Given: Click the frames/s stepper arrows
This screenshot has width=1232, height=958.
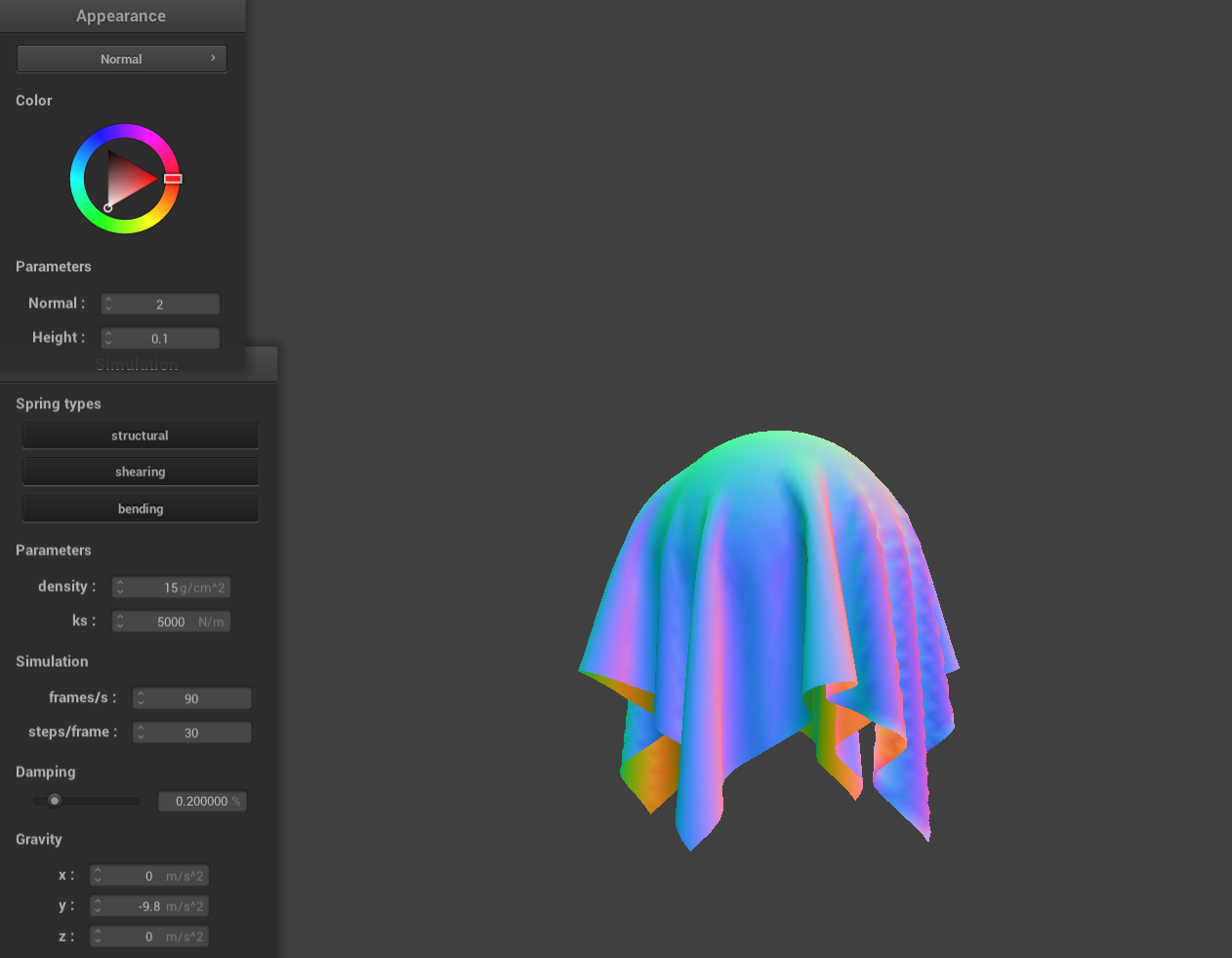Looking at the screenshot, I should [x=142, y=698].
